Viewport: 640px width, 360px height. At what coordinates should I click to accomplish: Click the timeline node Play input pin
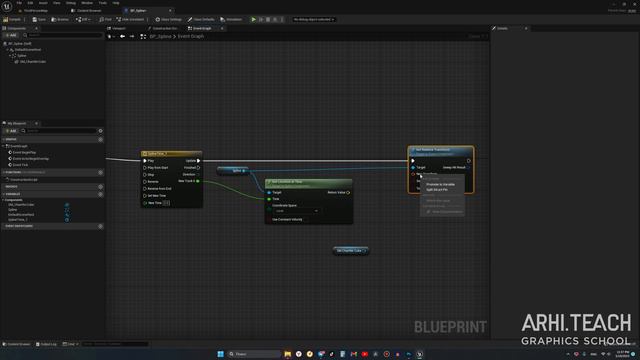point(145,161)
